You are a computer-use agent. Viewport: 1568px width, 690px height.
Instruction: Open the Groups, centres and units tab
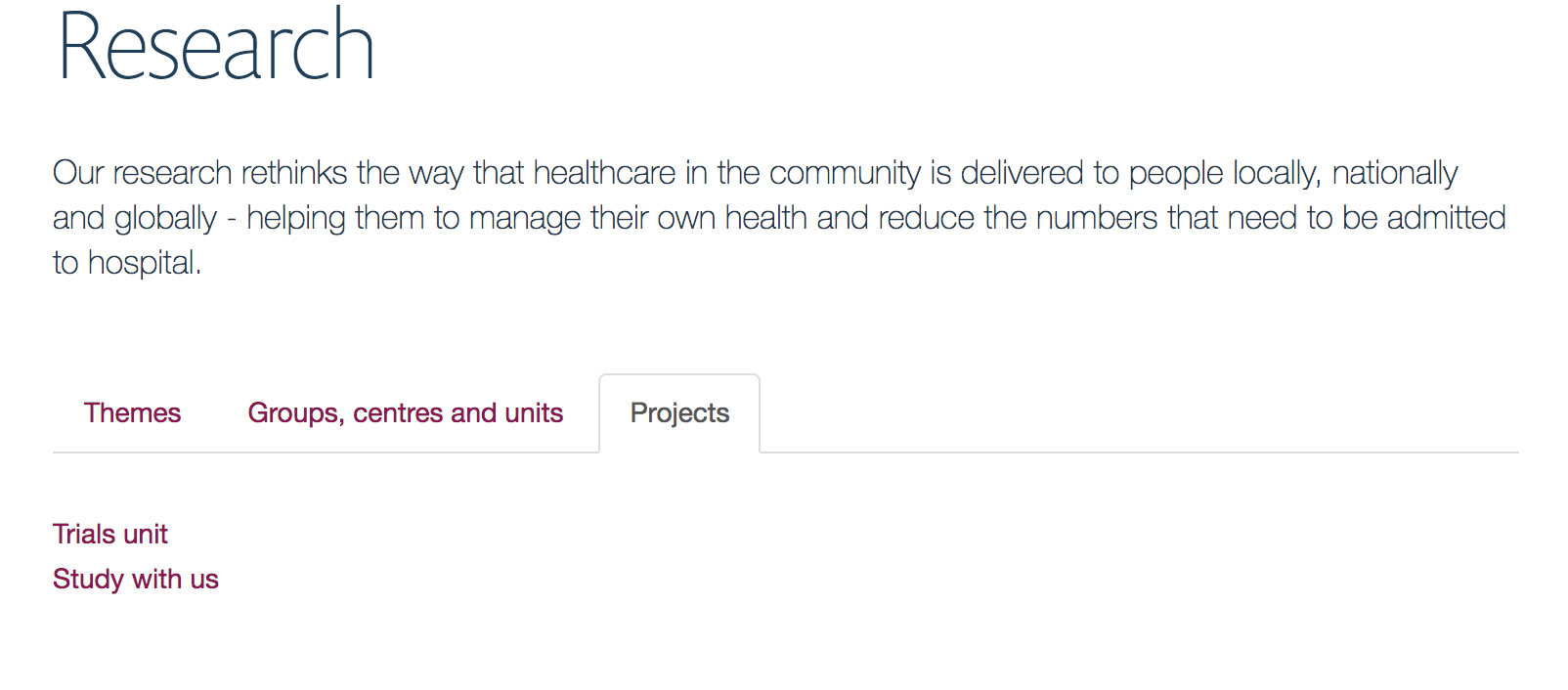pyautogui.click(x=405, y=413)
